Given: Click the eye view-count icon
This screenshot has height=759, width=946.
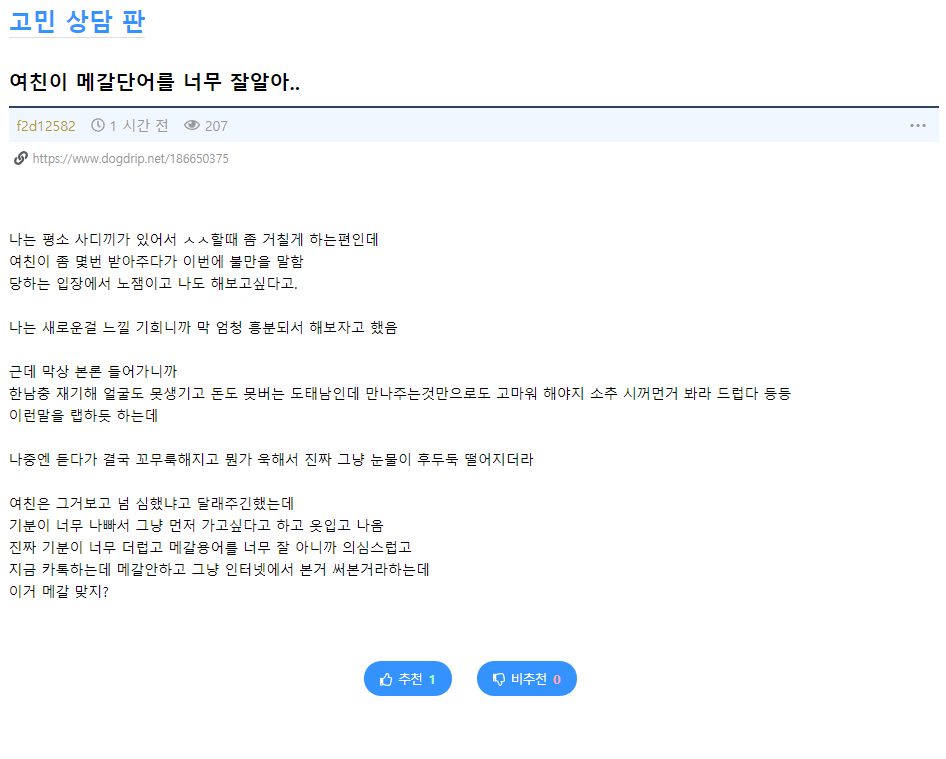Looking at the screenshot, I should click(x=192, y=125).
